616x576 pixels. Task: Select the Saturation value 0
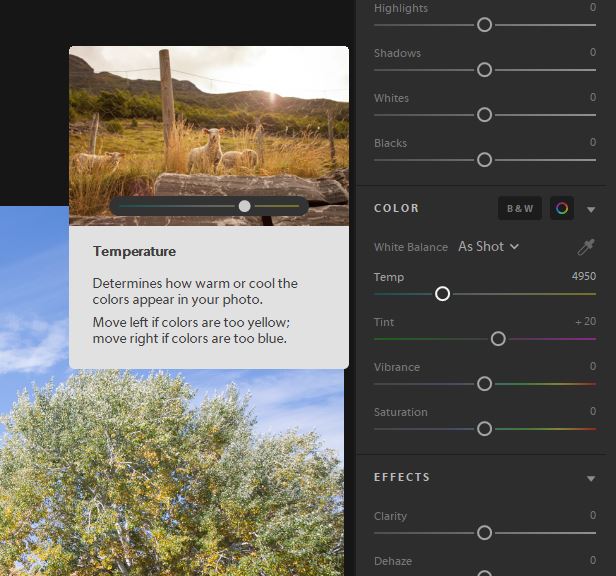tap(593, 411)
